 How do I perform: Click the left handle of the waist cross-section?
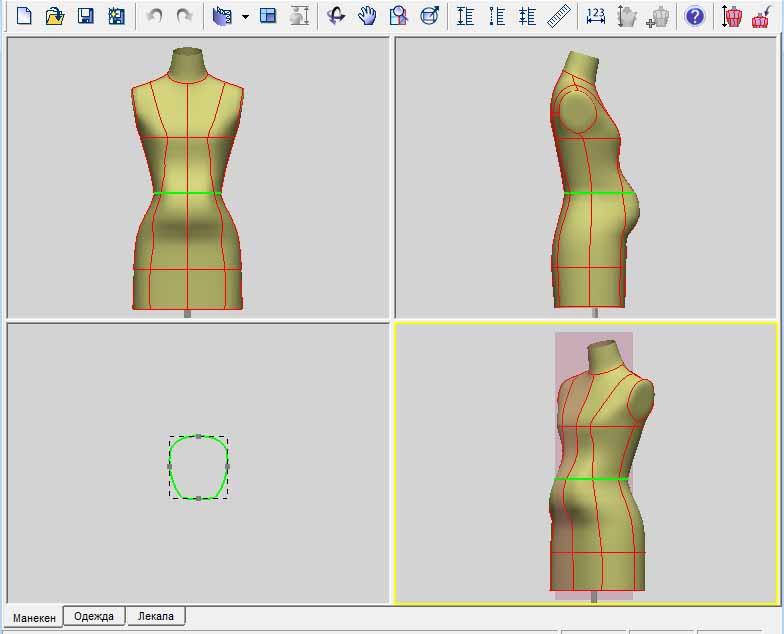[170, 466]
